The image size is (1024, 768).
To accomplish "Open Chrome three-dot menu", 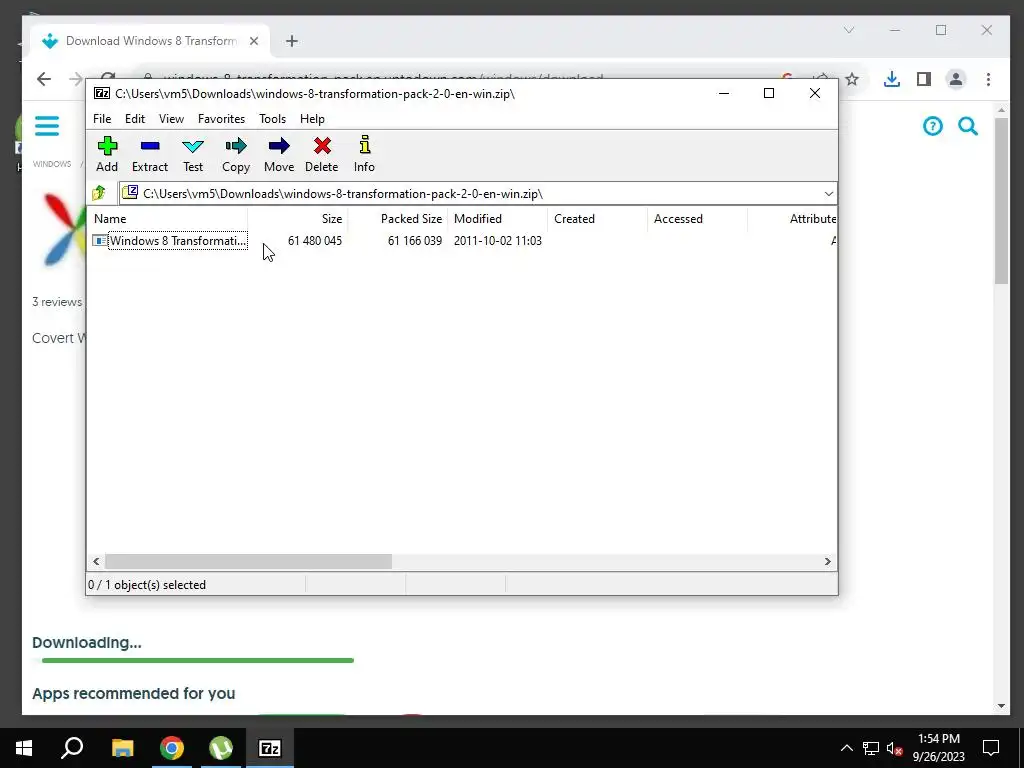I will 988,80.
